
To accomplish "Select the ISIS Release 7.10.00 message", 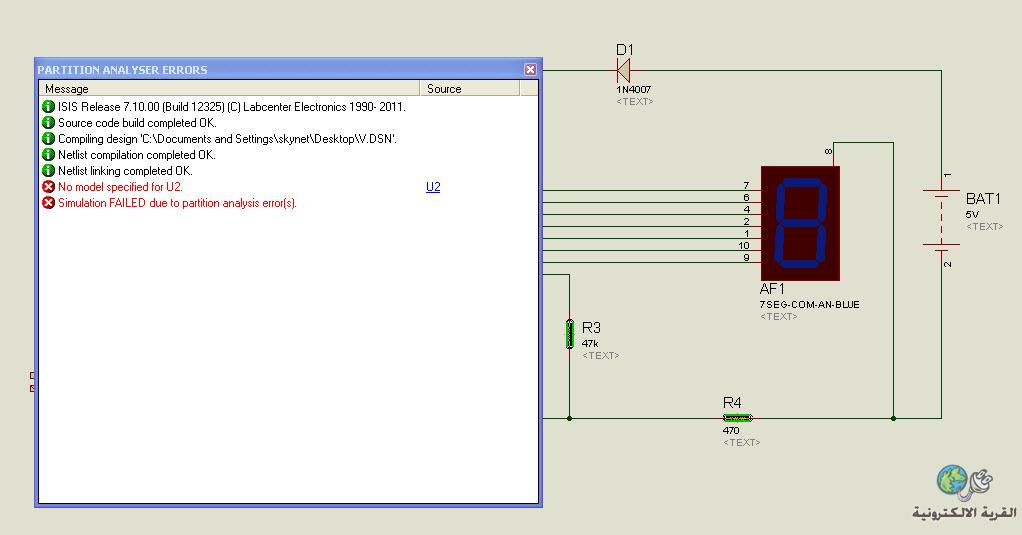I will click(x=232, y=107).
